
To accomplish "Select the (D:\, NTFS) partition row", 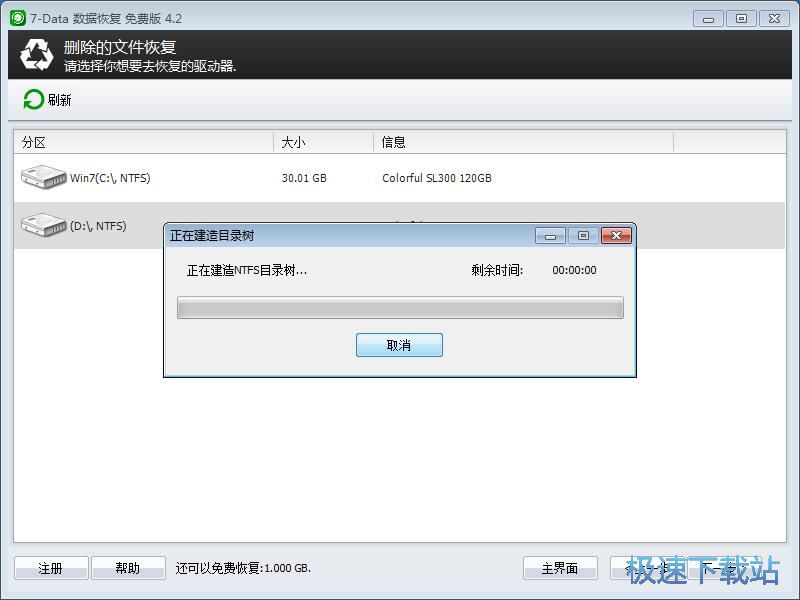I will [x=110, y=225].
